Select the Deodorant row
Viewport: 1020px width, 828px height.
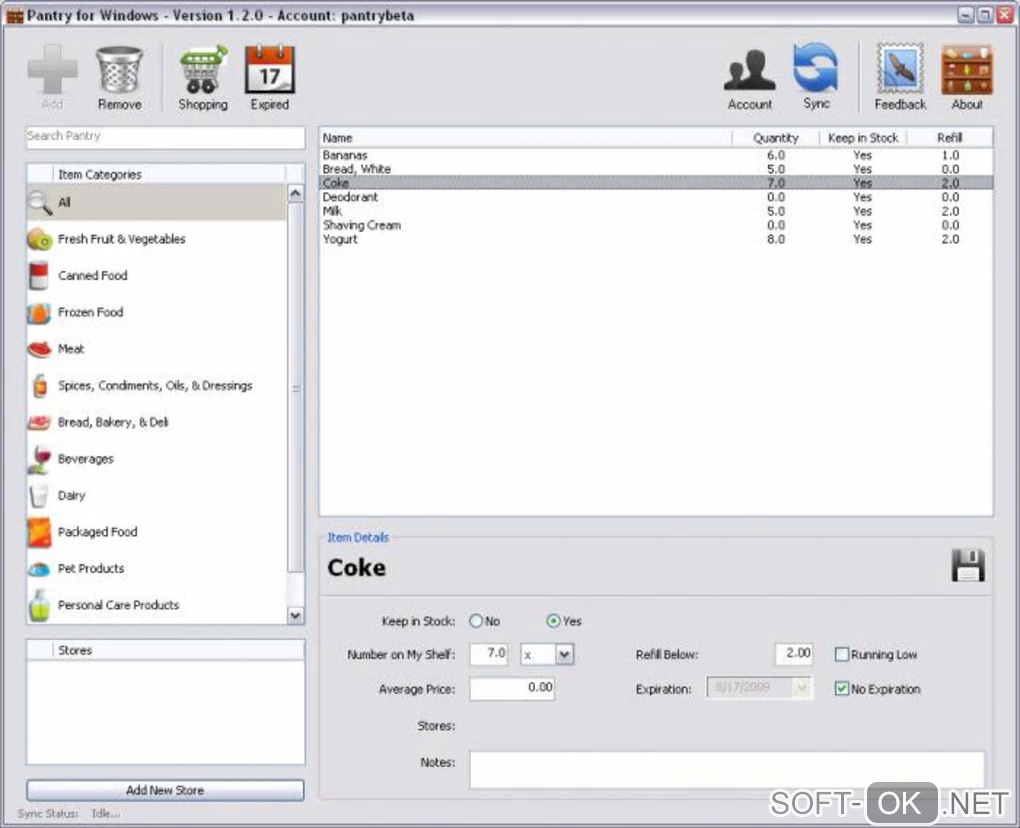(656, 197)
